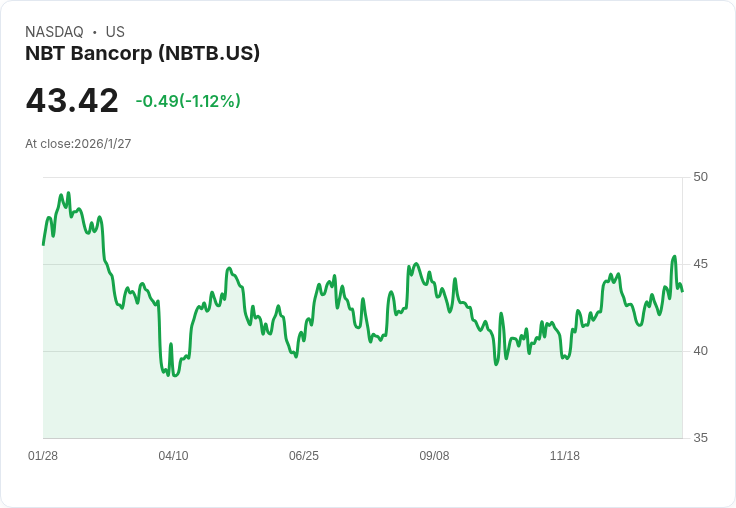The image size is (736, 508).
Task: Click the At close:2026/1/27 timestamp
Action: tap(78, 144)
